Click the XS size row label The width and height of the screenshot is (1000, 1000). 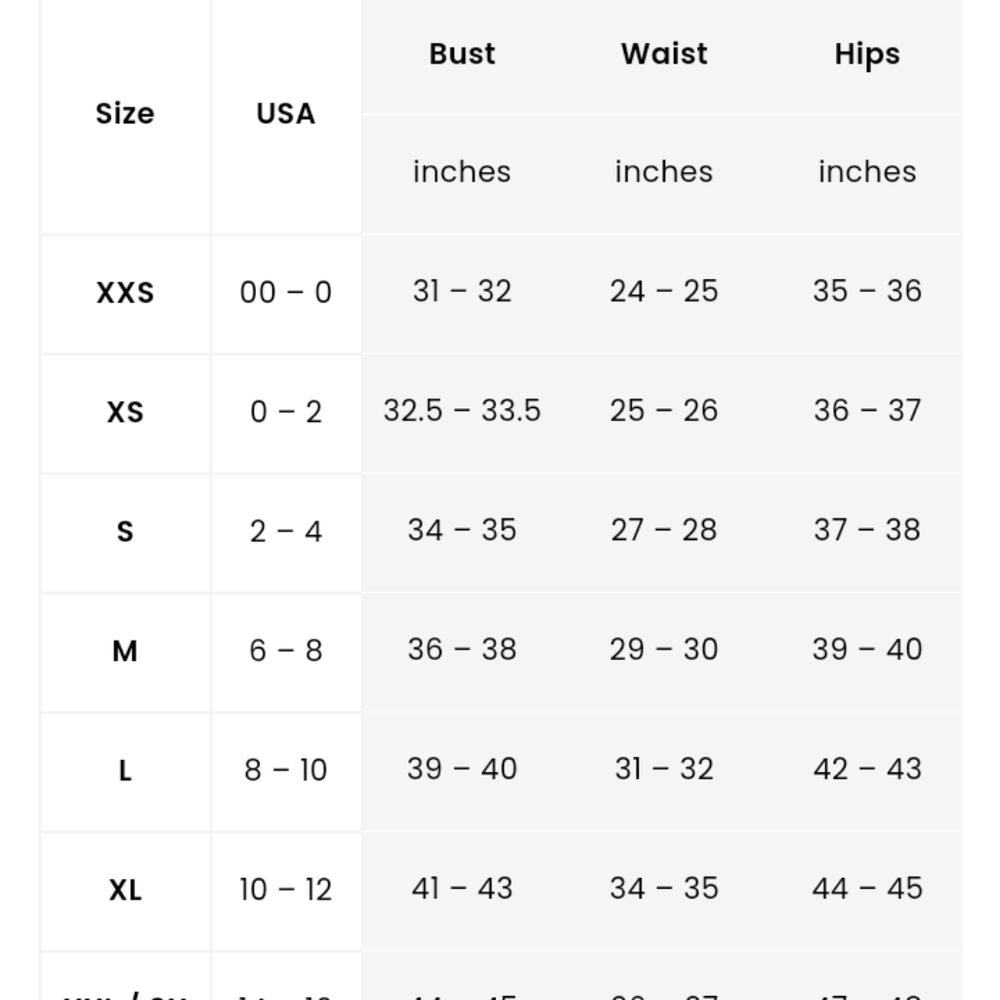(x=125, y=412)
